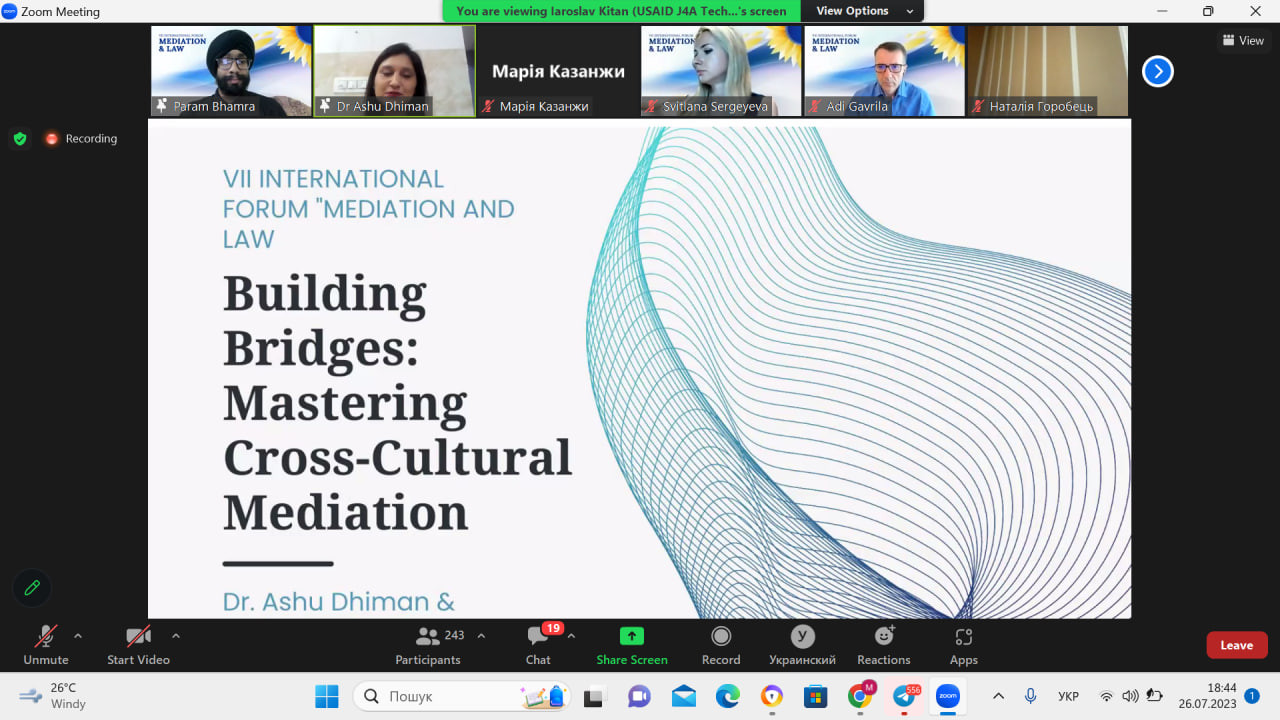Open the Chat panel icon

[538, 637]
